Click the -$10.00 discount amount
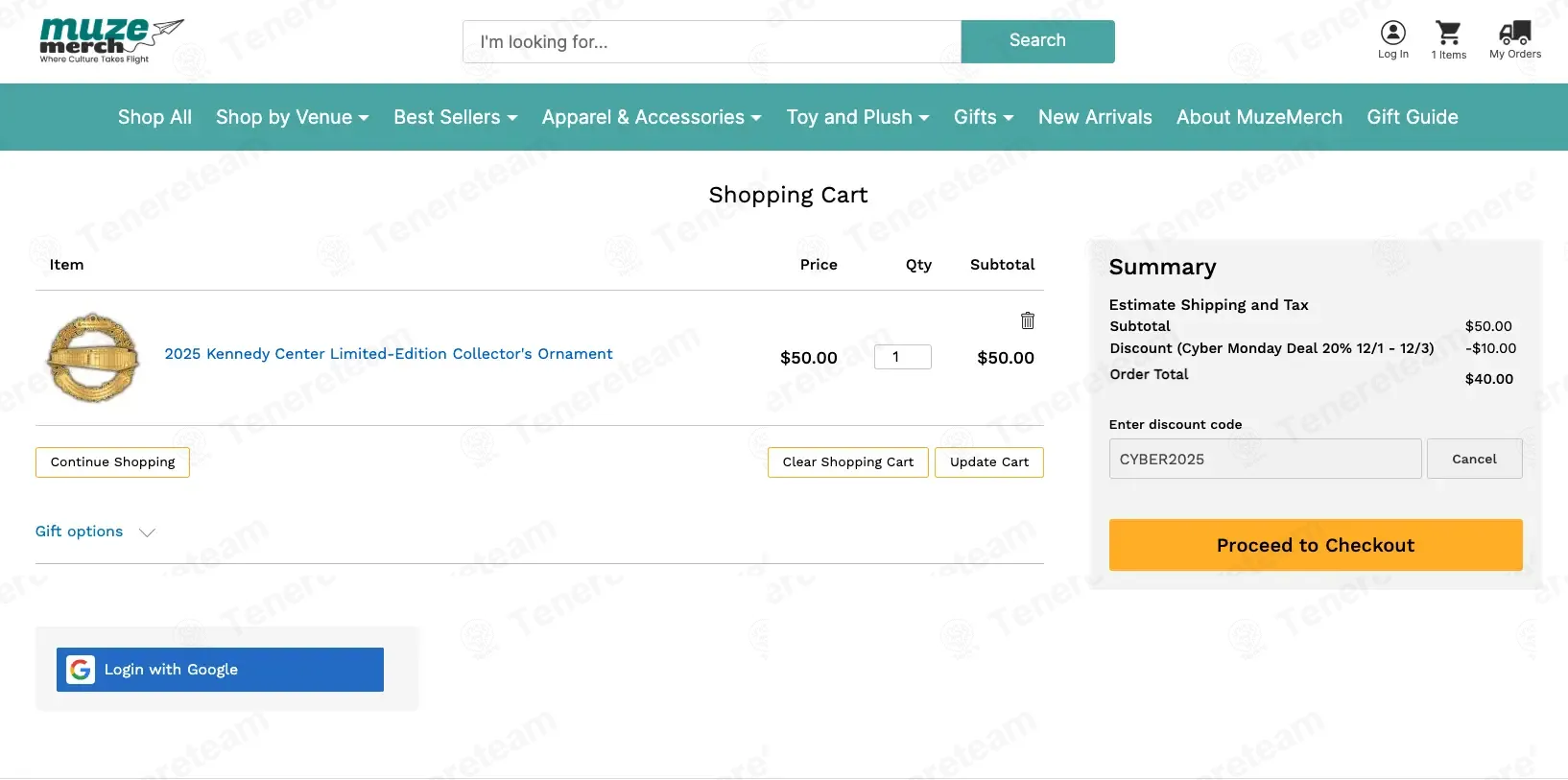 [1491, 348]
